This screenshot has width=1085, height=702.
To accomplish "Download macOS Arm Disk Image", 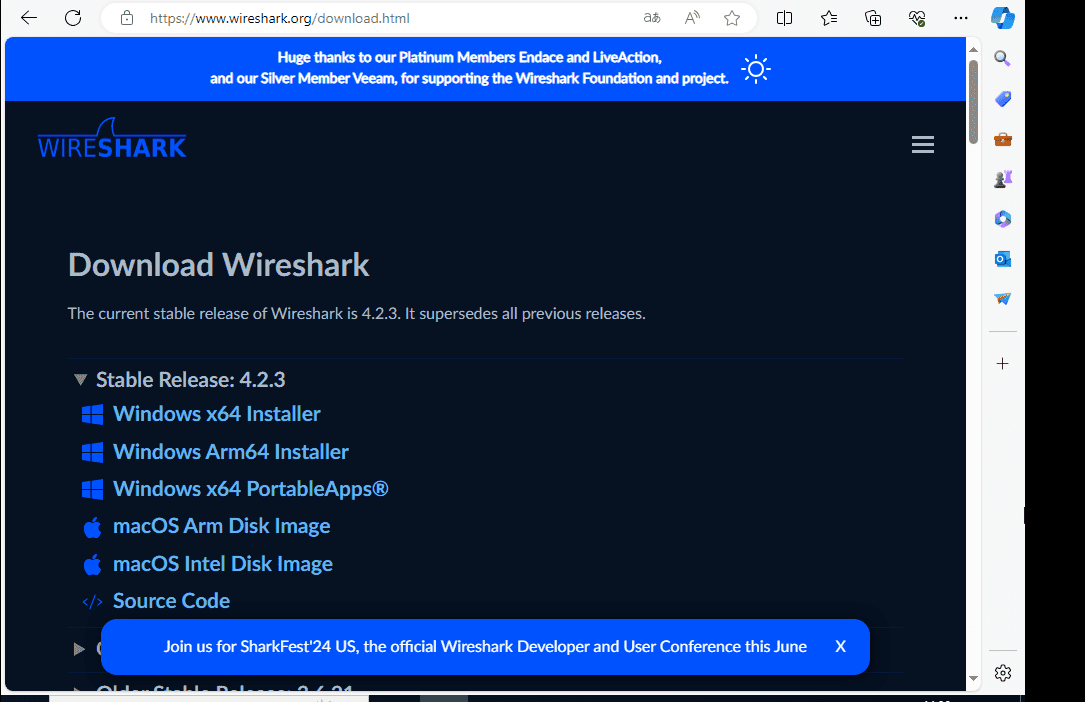I will 221,526.
